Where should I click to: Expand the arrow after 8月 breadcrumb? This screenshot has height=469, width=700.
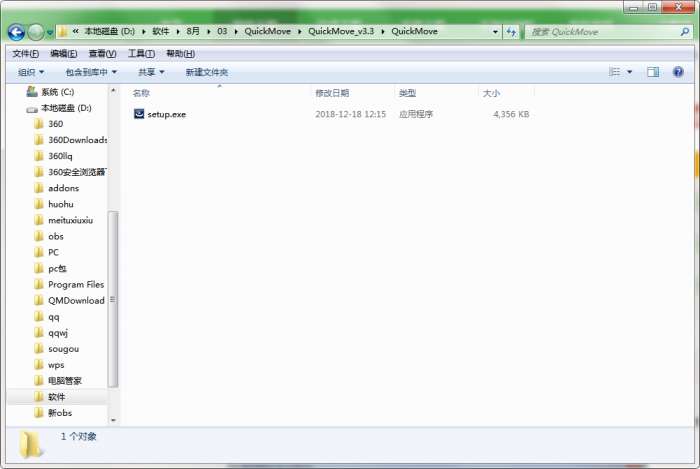click(x=208, y=32)
